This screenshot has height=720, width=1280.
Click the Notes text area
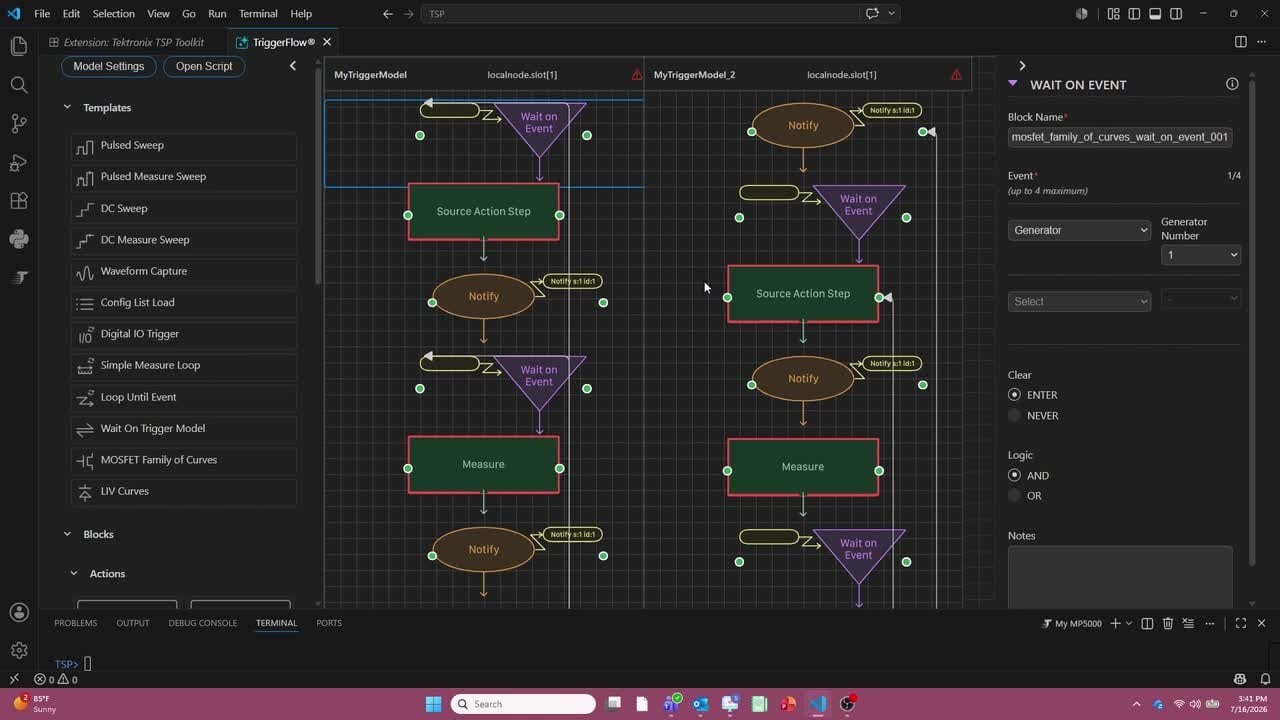click(1120, 577)
